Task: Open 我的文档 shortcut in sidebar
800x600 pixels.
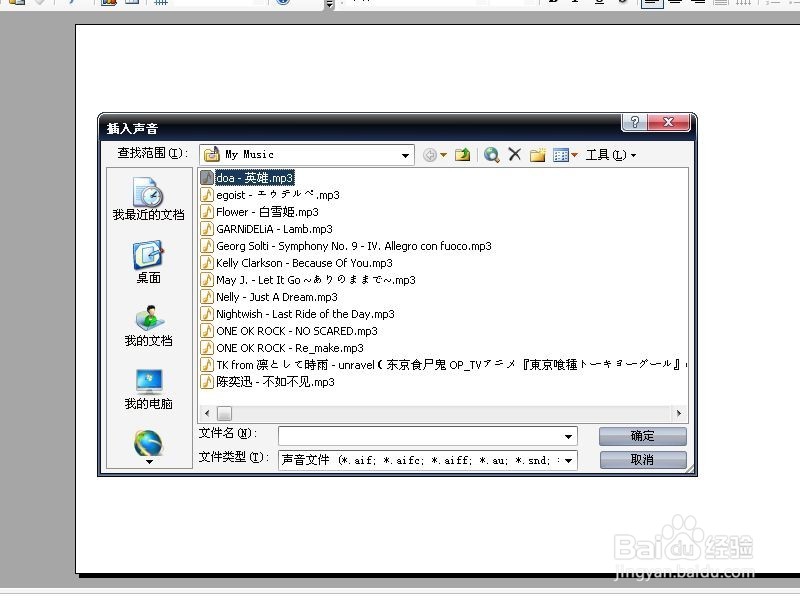Action: pos(148,326)
